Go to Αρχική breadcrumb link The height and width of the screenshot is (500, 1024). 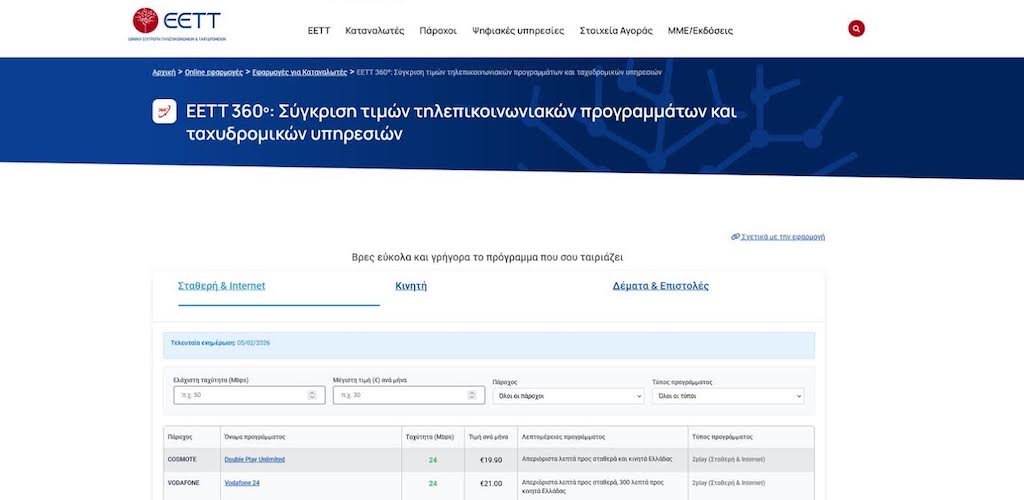tap(164, 72)
